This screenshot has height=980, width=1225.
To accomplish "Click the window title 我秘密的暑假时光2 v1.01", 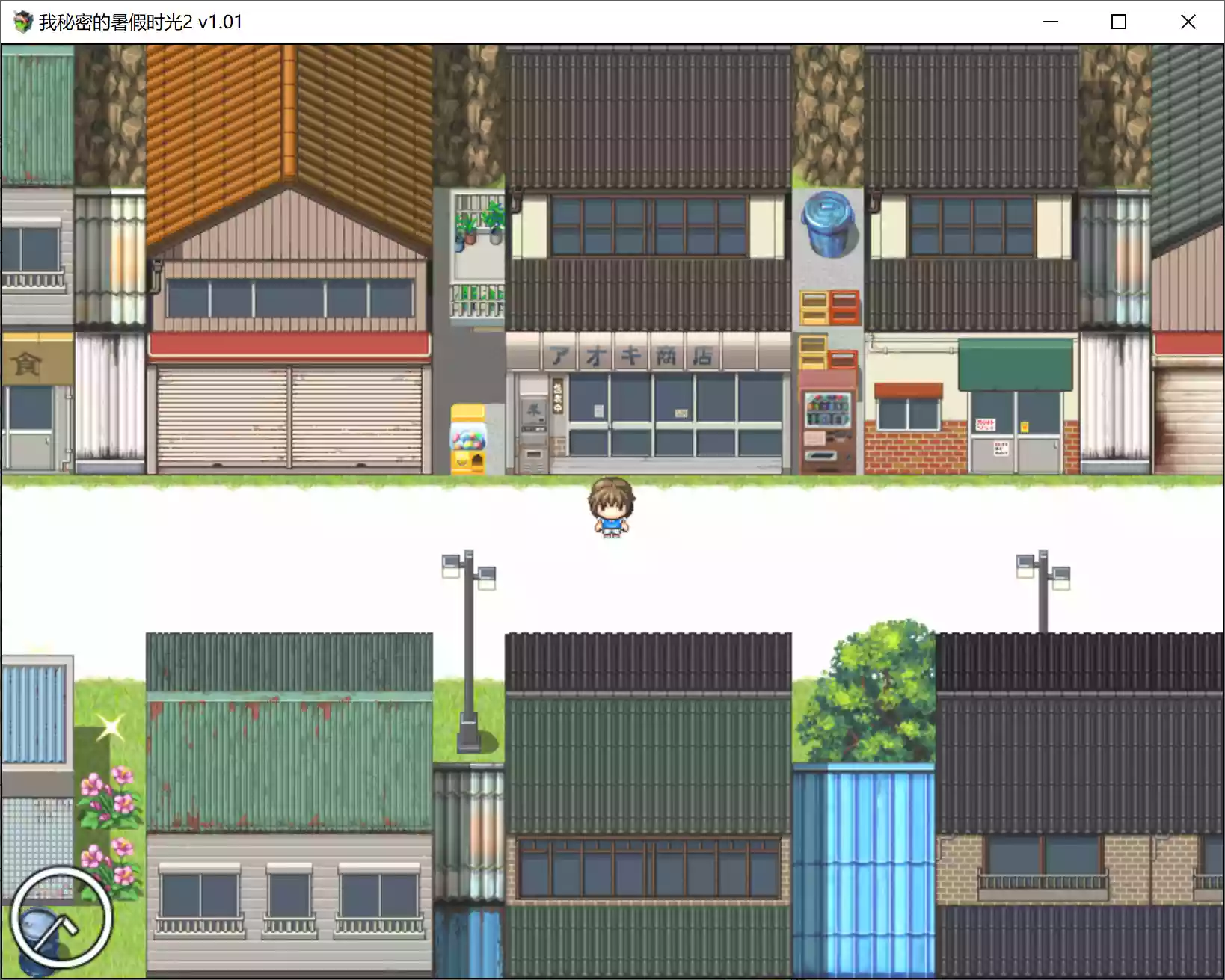I will (141, 22).
